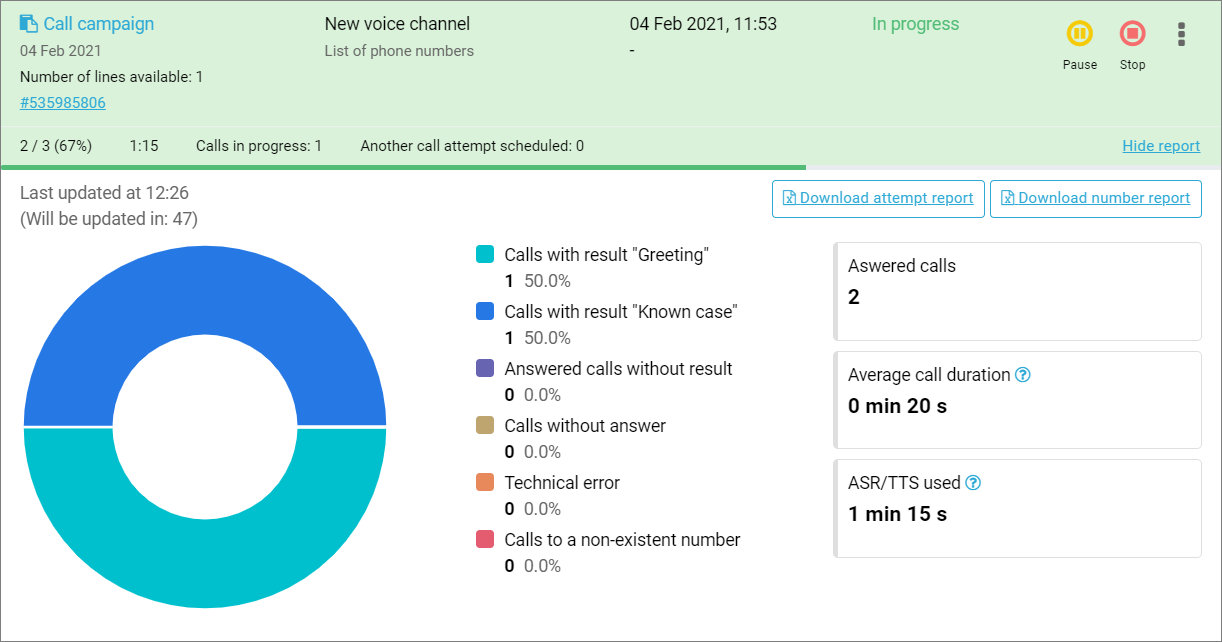Click the help icon next to Average call duration
Image resolution: width=1222 pixels, height=642 pixels.
(x=1022, y=375)
